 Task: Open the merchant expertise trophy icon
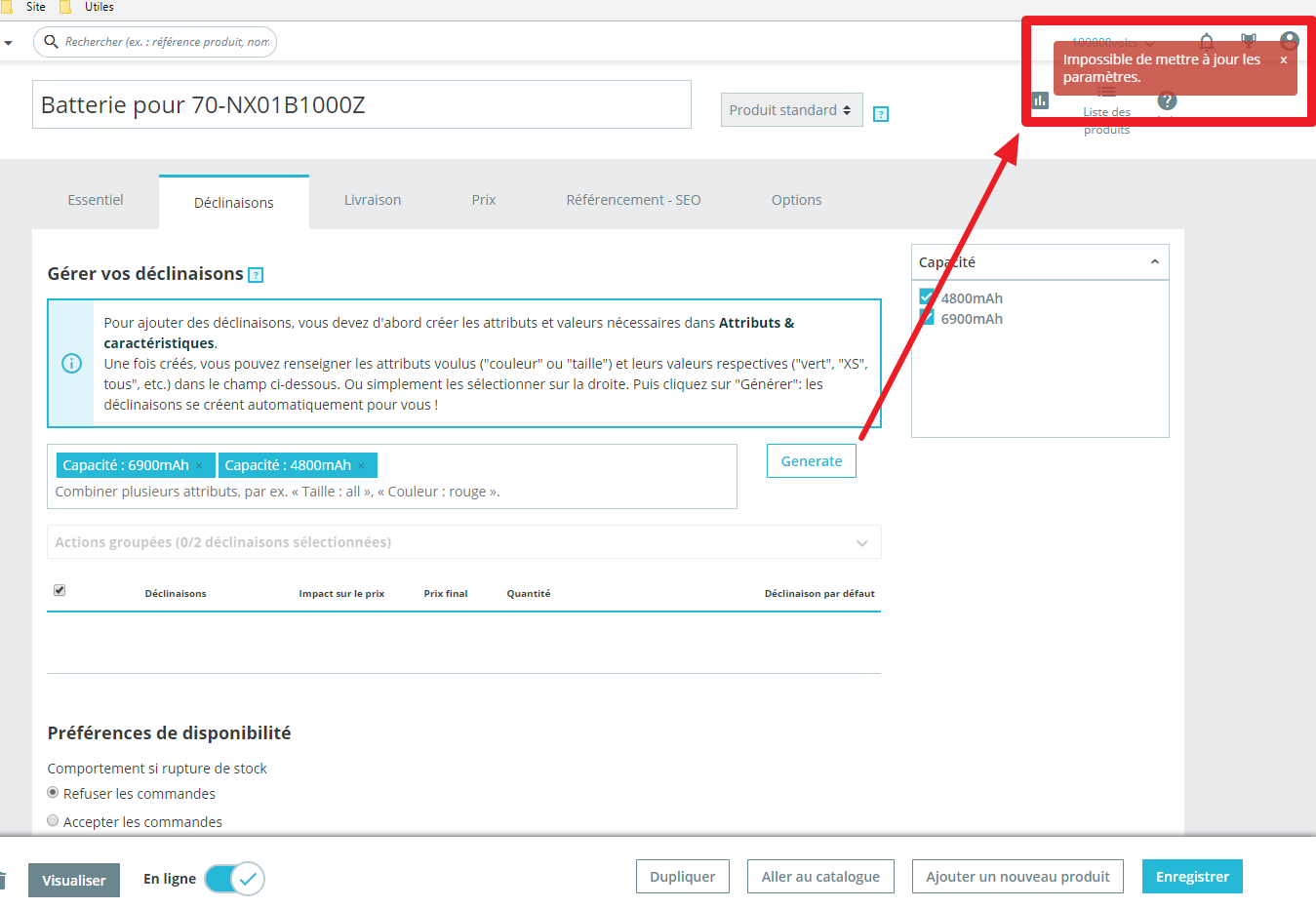(1249, 41)
